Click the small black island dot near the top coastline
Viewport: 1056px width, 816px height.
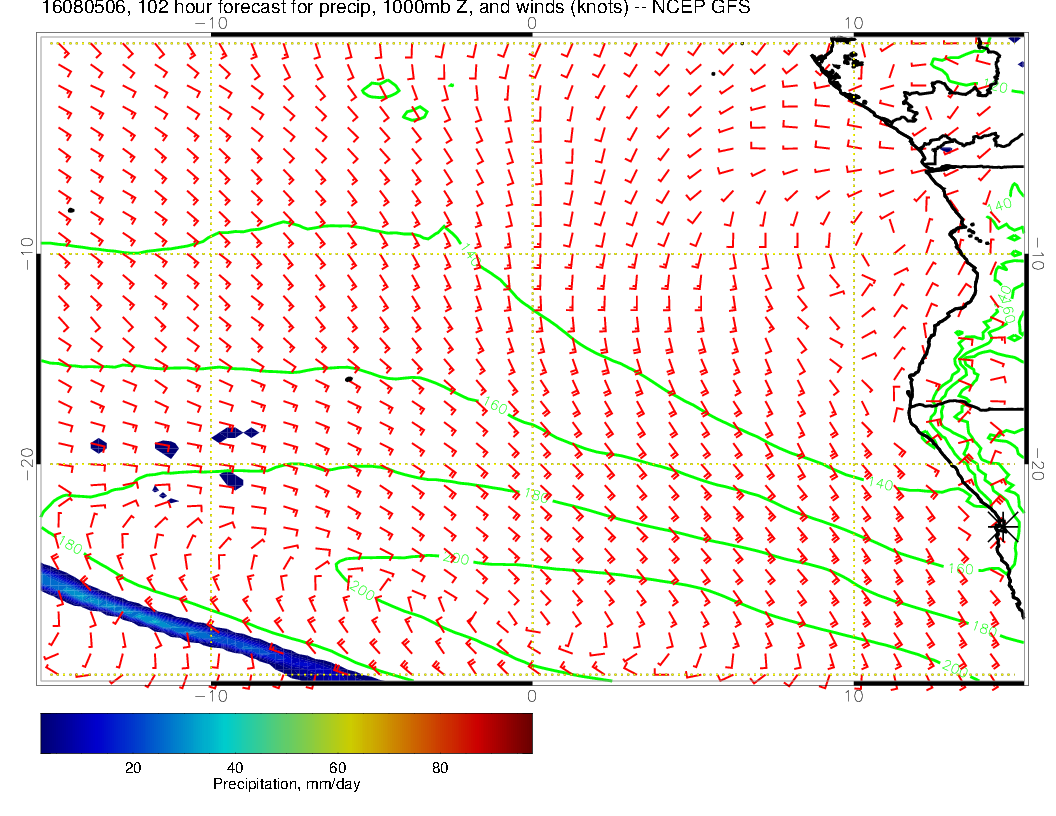click(713, 73)
